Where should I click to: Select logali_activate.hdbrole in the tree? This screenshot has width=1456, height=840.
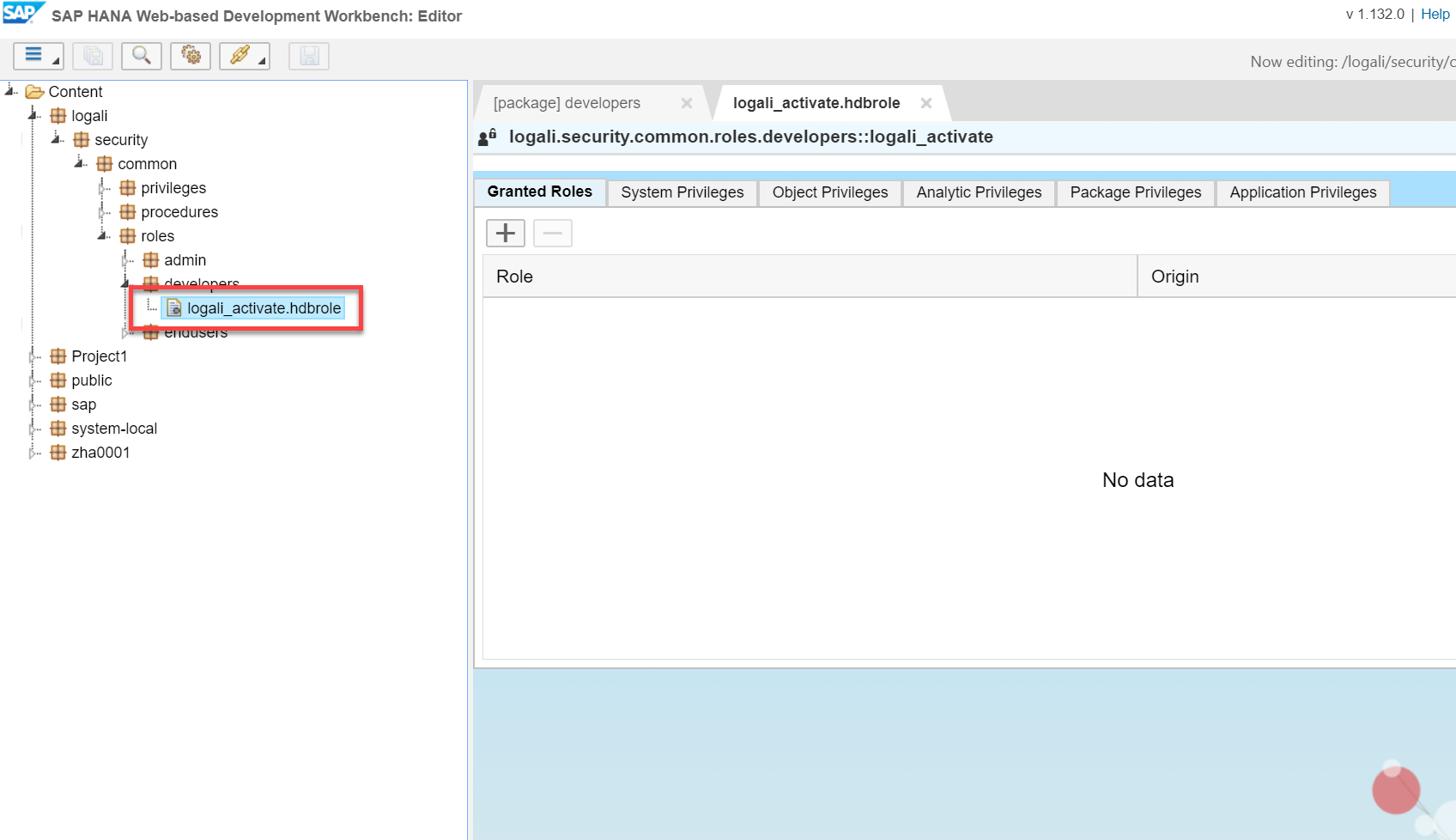point(264,308)
